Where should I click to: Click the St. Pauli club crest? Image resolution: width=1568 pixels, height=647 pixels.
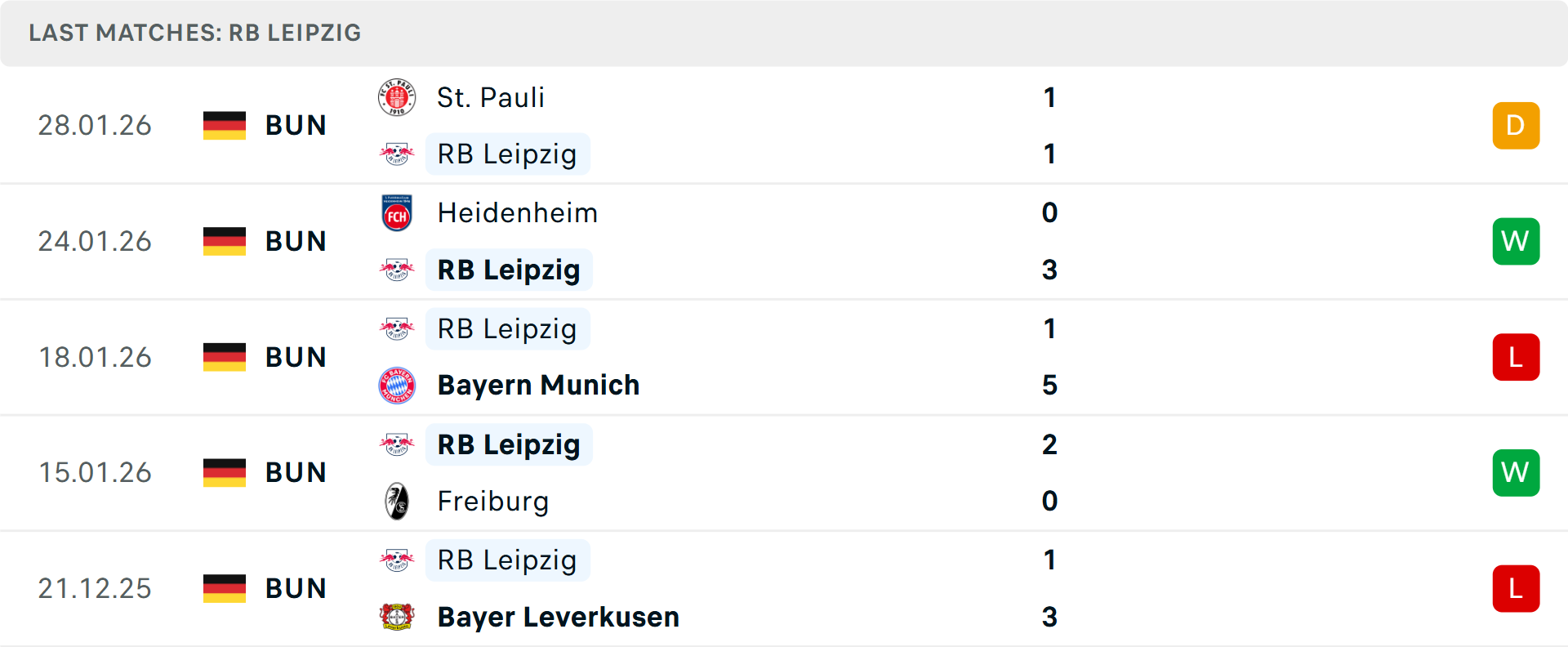click(x=397, y=98)
